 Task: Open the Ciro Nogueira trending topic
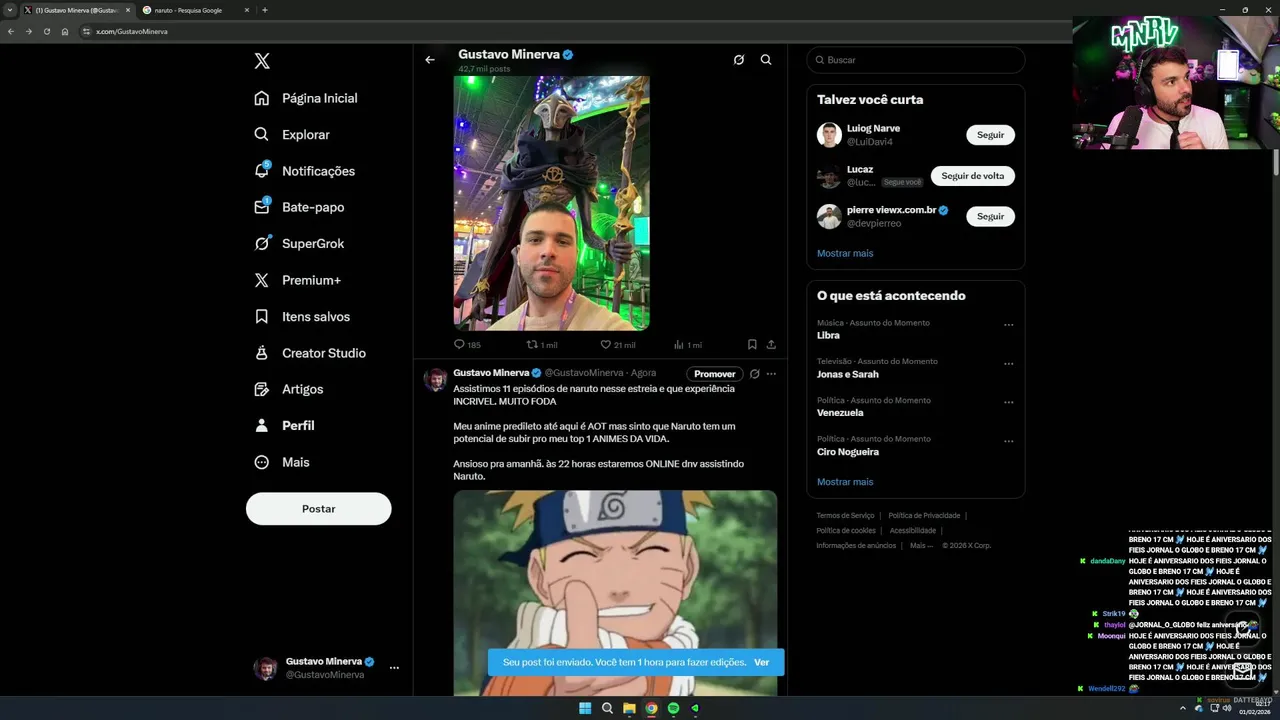pyautogui.click(x=848, y=452)
